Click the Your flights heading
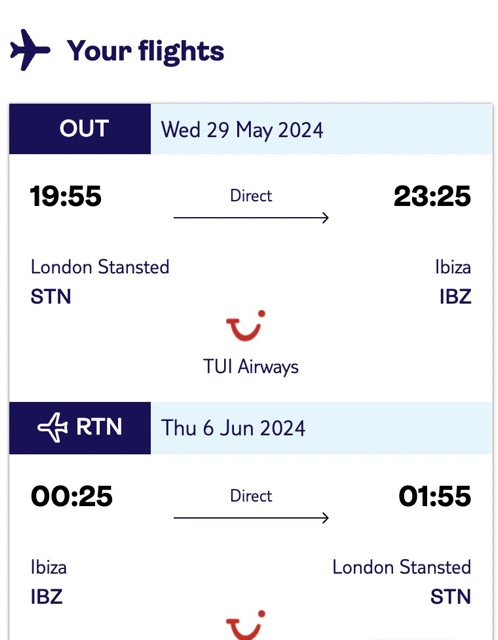The image size is (498, 640). (x=146, y=51)
